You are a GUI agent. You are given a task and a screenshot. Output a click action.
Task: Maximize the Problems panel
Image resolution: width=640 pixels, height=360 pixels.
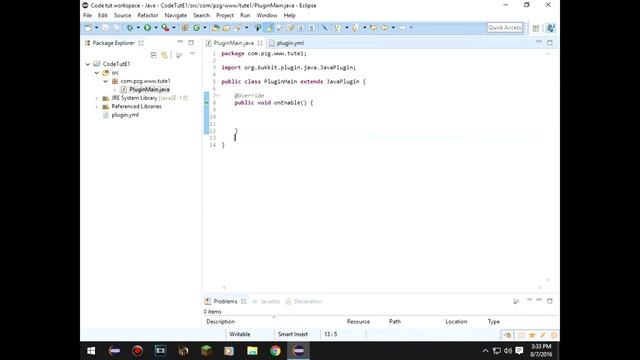pos(550,301)
